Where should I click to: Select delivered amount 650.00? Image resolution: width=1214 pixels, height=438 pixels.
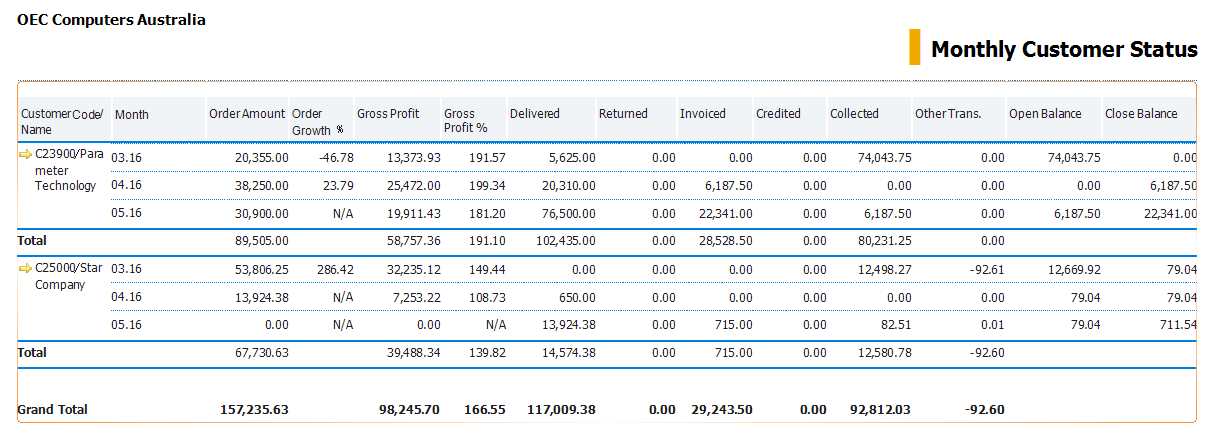pos(577,298)
